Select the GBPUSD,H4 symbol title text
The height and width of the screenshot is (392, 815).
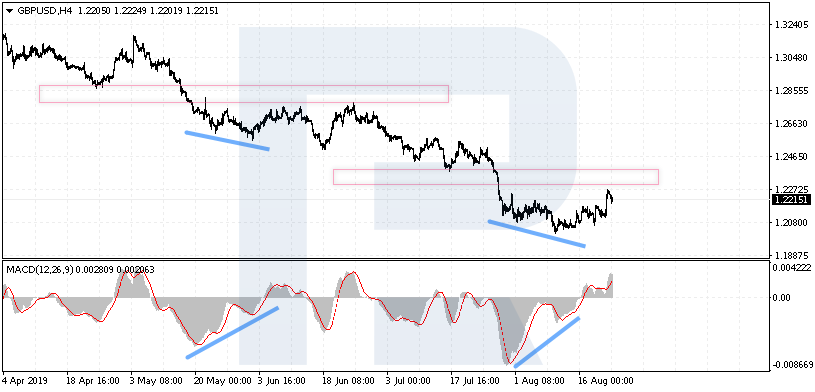coord(44,10)
